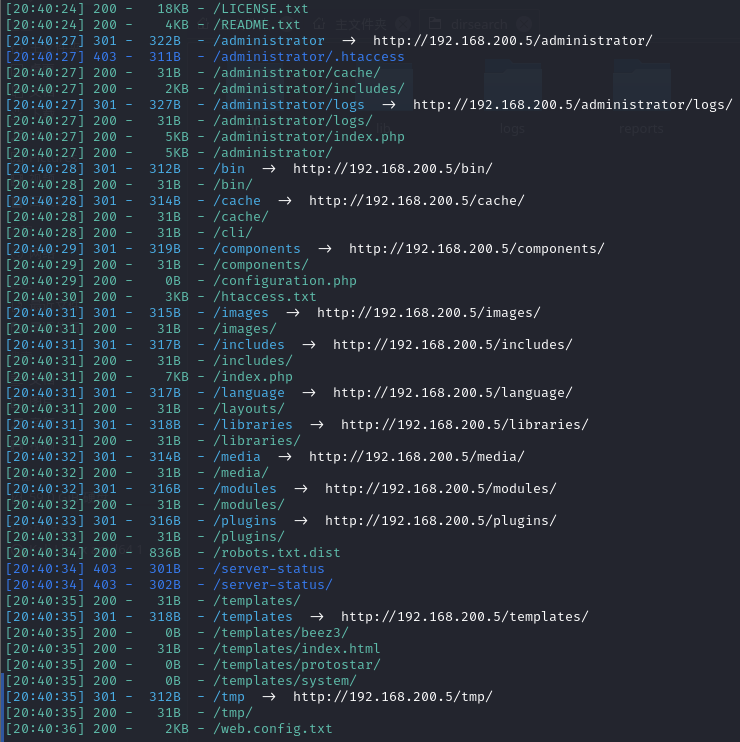Click the /configuration.php path entry
This screenshot has height=742, width=740.
pos(285,281)
